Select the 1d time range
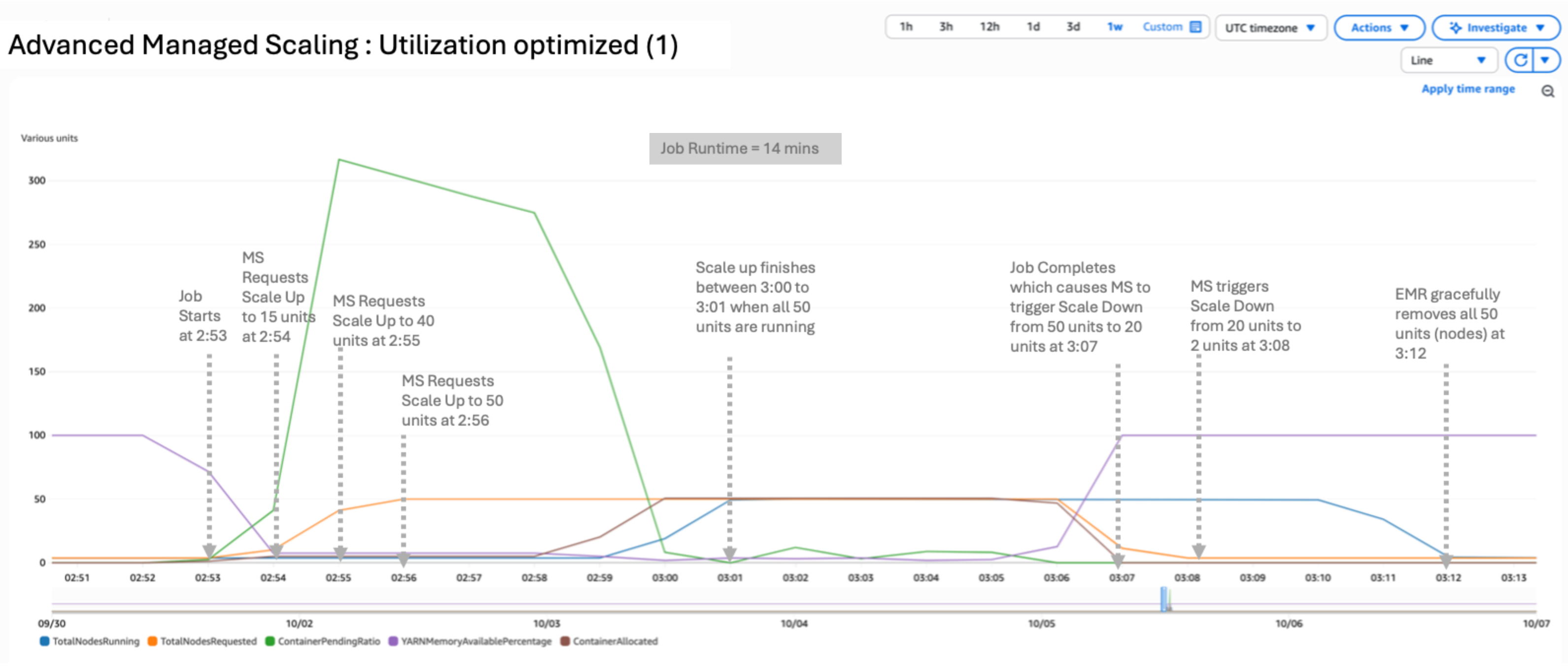This screenshot has width=1568, height=666. pos(1033,27)
